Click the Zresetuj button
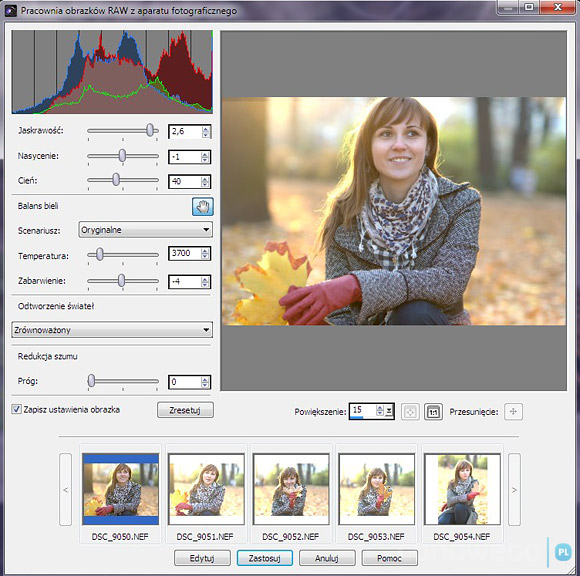The image size is (580, 576). (x=185, y=410)
